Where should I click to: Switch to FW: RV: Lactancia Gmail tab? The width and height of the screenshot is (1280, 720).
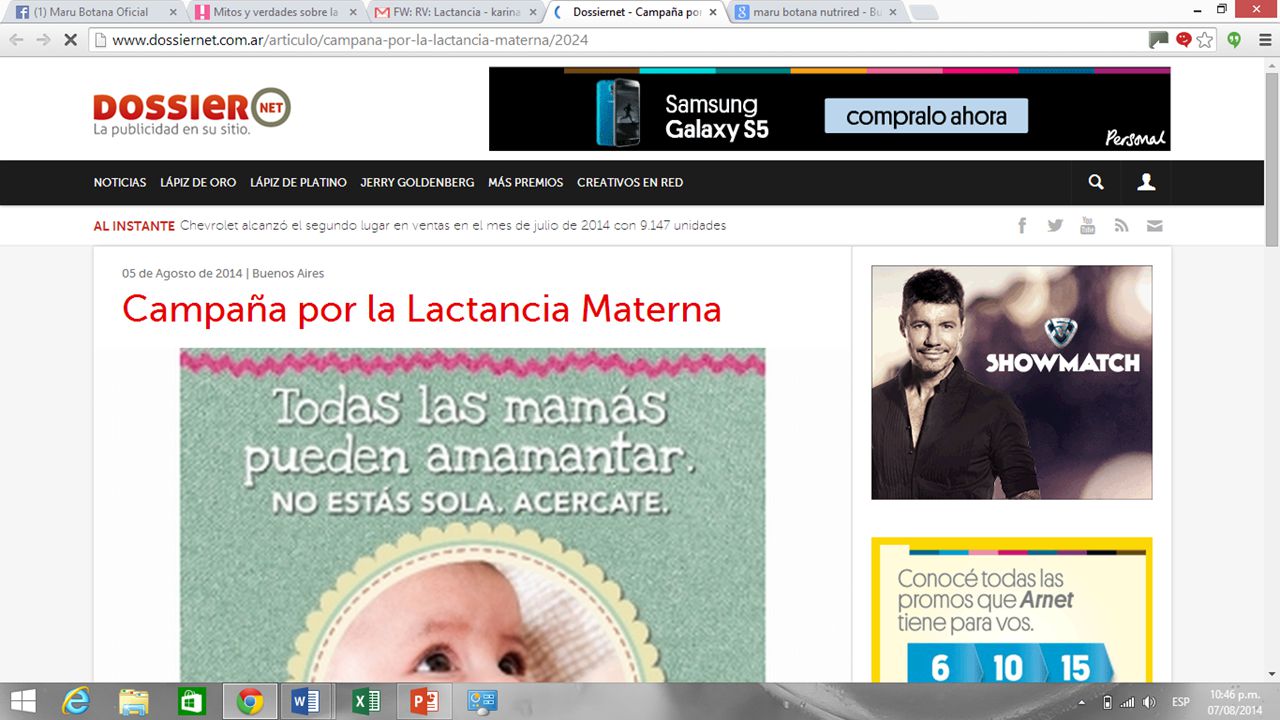[455, 12]
